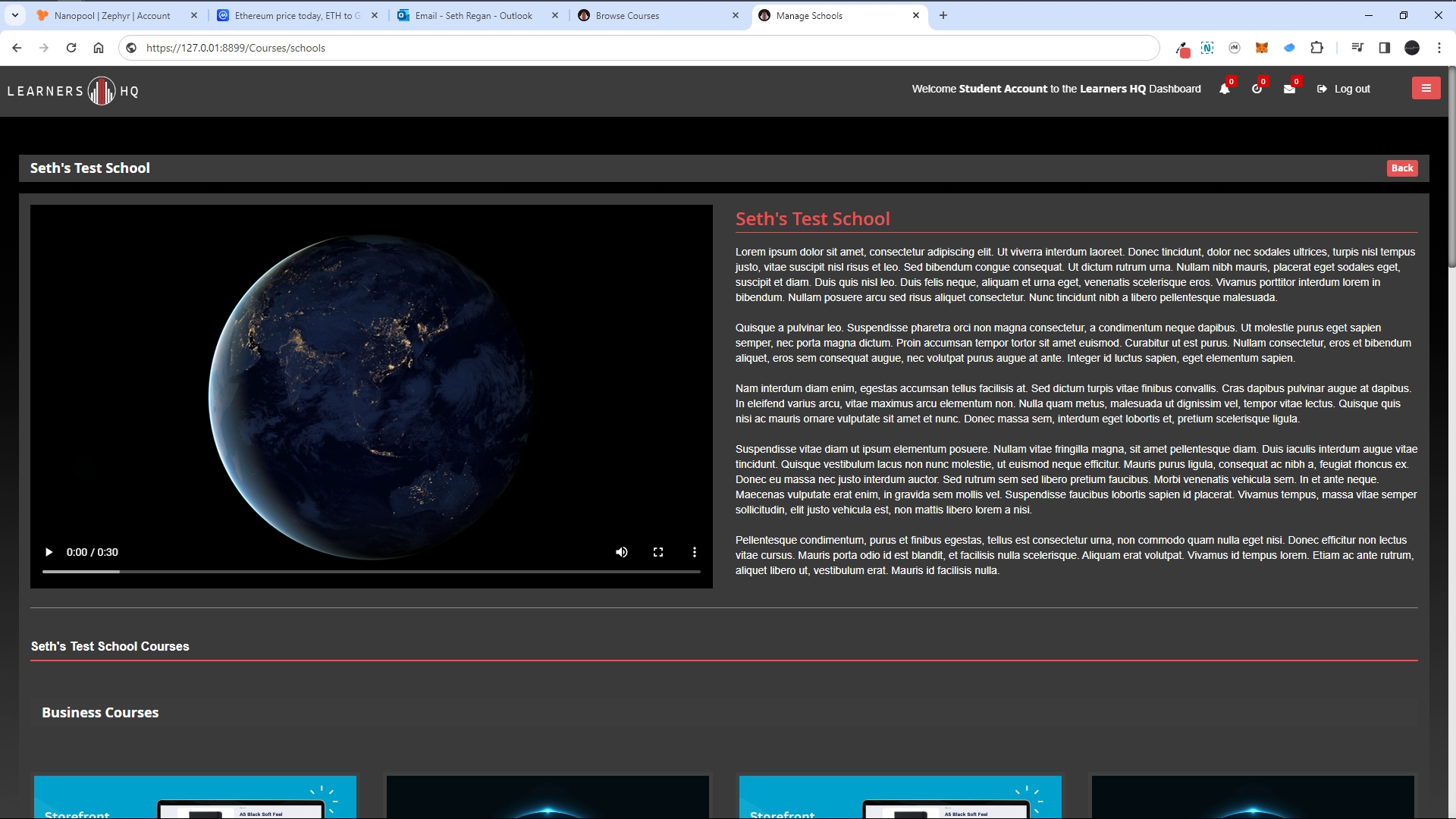Screen dimensions: 1456x819
Task: Play the school intro video
Action: 49,552
